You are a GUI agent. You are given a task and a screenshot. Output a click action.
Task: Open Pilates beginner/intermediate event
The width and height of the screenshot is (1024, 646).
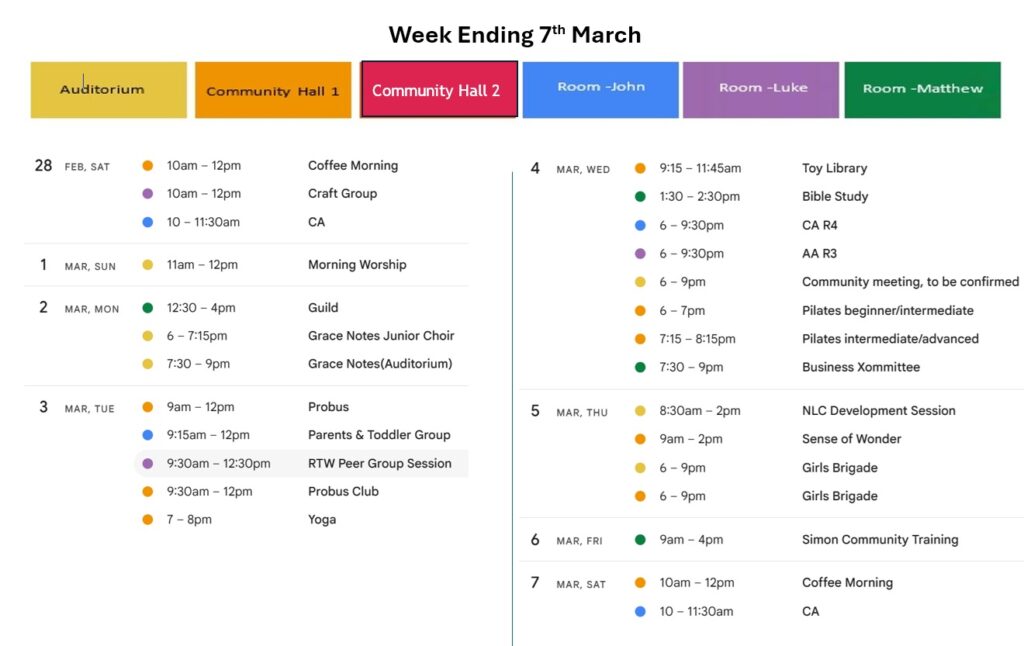pos(887,311)
